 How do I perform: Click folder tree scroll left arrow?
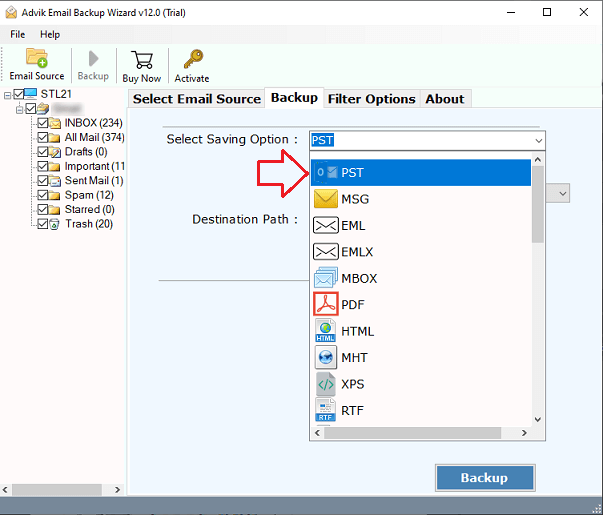coord(5,490)
